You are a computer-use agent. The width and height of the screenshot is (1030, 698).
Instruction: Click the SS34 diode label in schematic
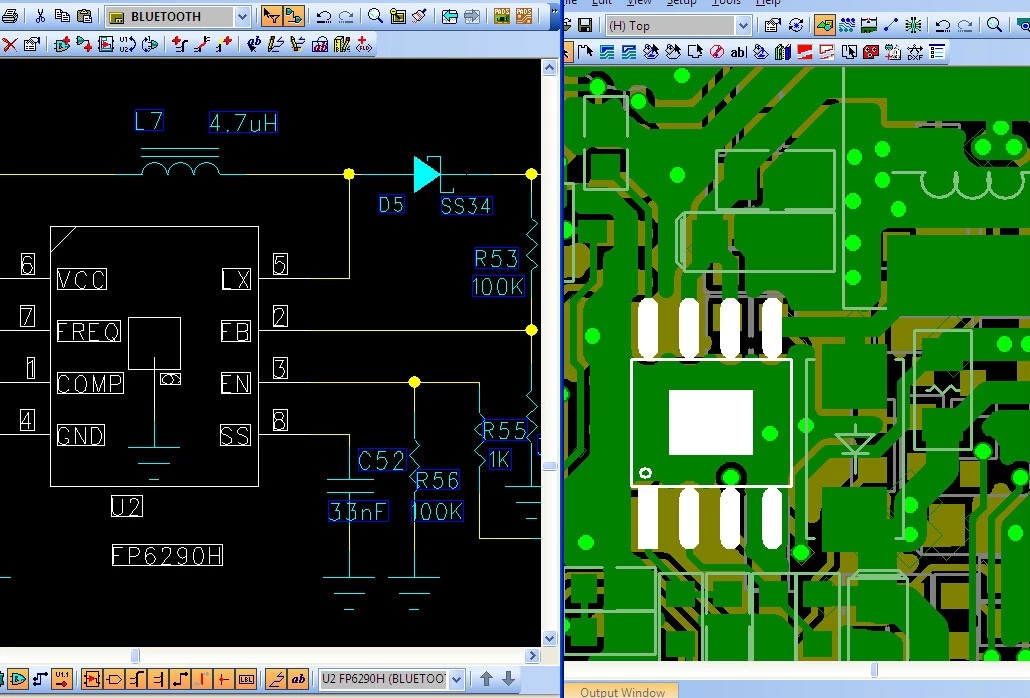click(466, 206)
